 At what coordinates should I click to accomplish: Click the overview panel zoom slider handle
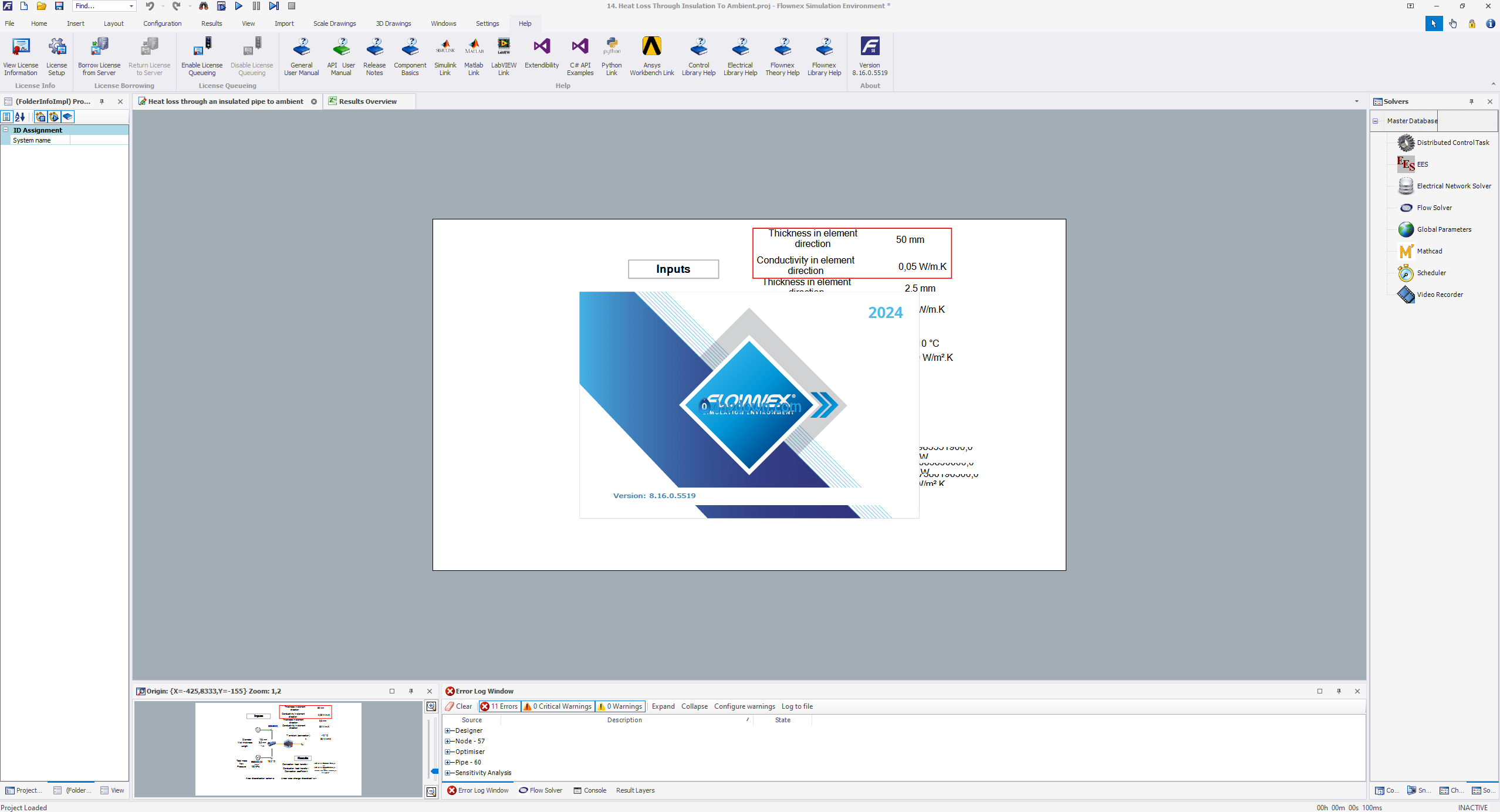(x=434, y=771)
